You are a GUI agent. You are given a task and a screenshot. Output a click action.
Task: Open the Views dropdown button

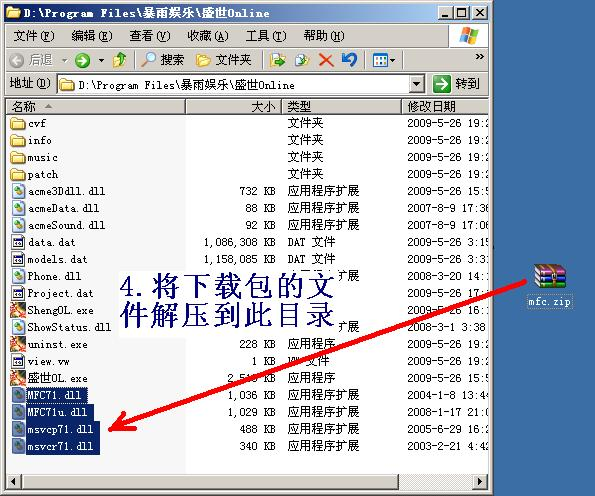[384, 60]
